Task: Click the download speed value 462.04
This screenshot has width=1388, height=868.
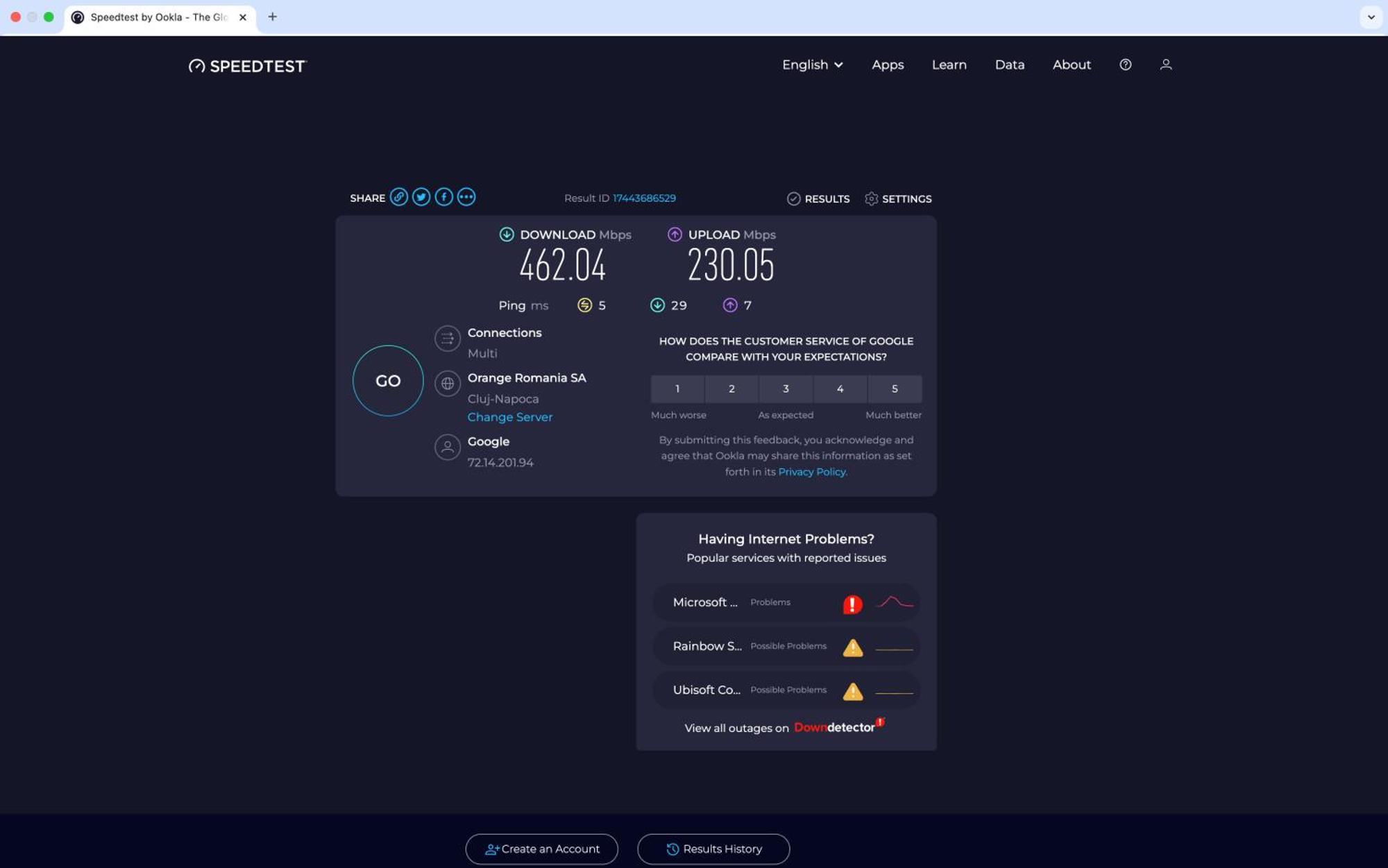Action: (563, 265)
